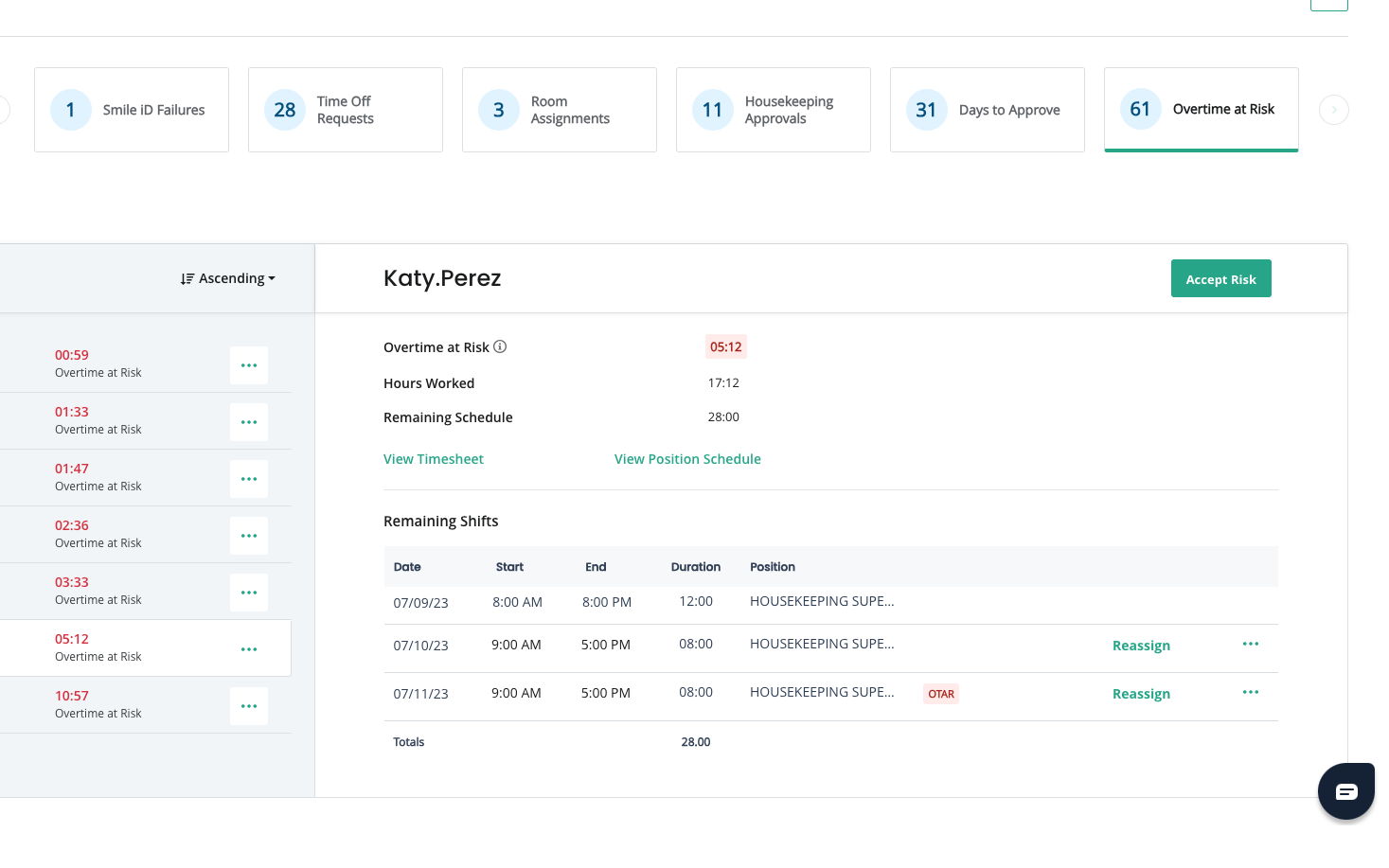Screen dimensions: 1389x868
Task: Open the three-dot menu for 10:57 entry
Action: coord(249,706)
